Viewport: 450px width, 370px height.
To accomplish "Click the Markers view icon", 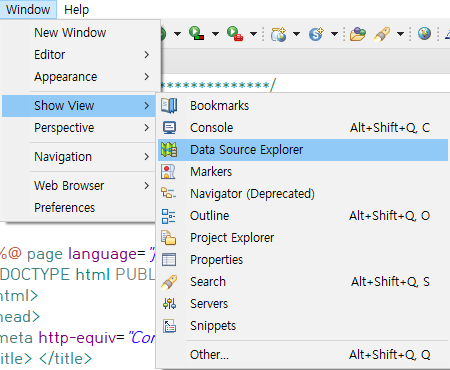I will (x=168, y=172).
